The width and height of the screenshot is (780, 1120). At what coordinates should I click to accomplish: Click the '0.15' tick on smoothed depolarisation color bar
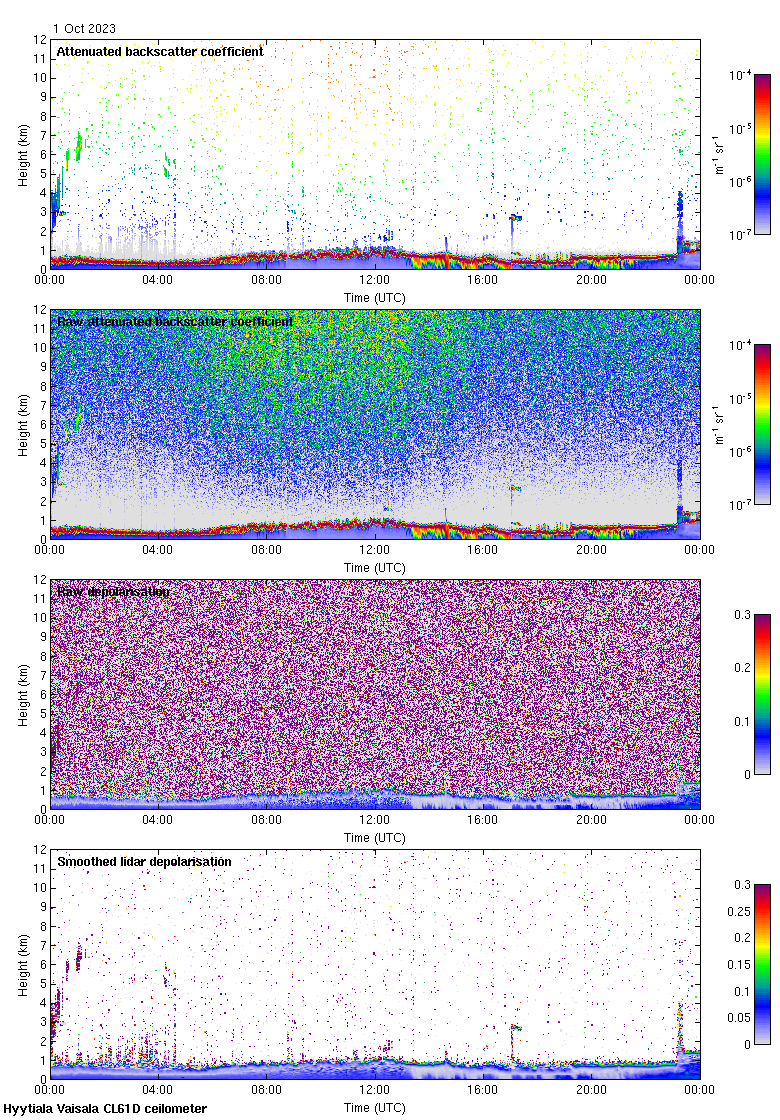click(x=739, y=964)
